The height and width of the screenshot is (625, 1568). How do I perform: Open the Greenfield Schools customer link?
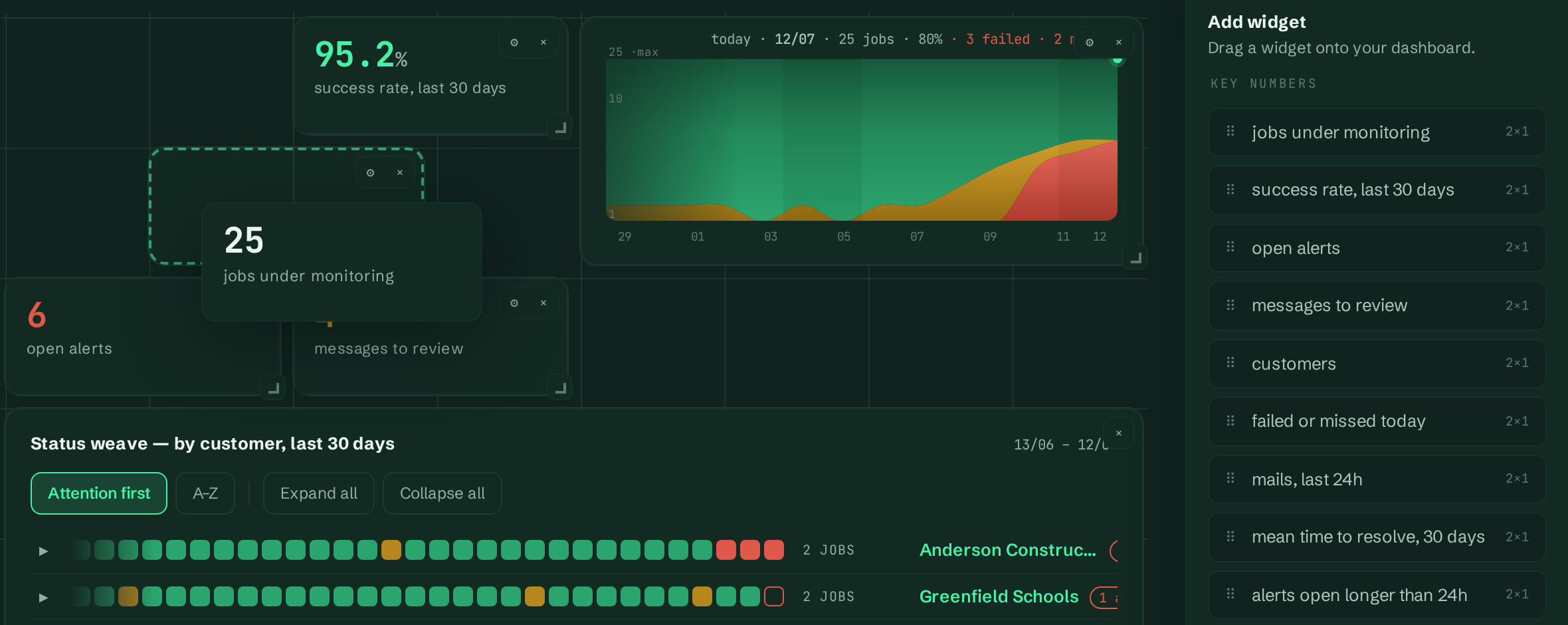tap(999, 596)
